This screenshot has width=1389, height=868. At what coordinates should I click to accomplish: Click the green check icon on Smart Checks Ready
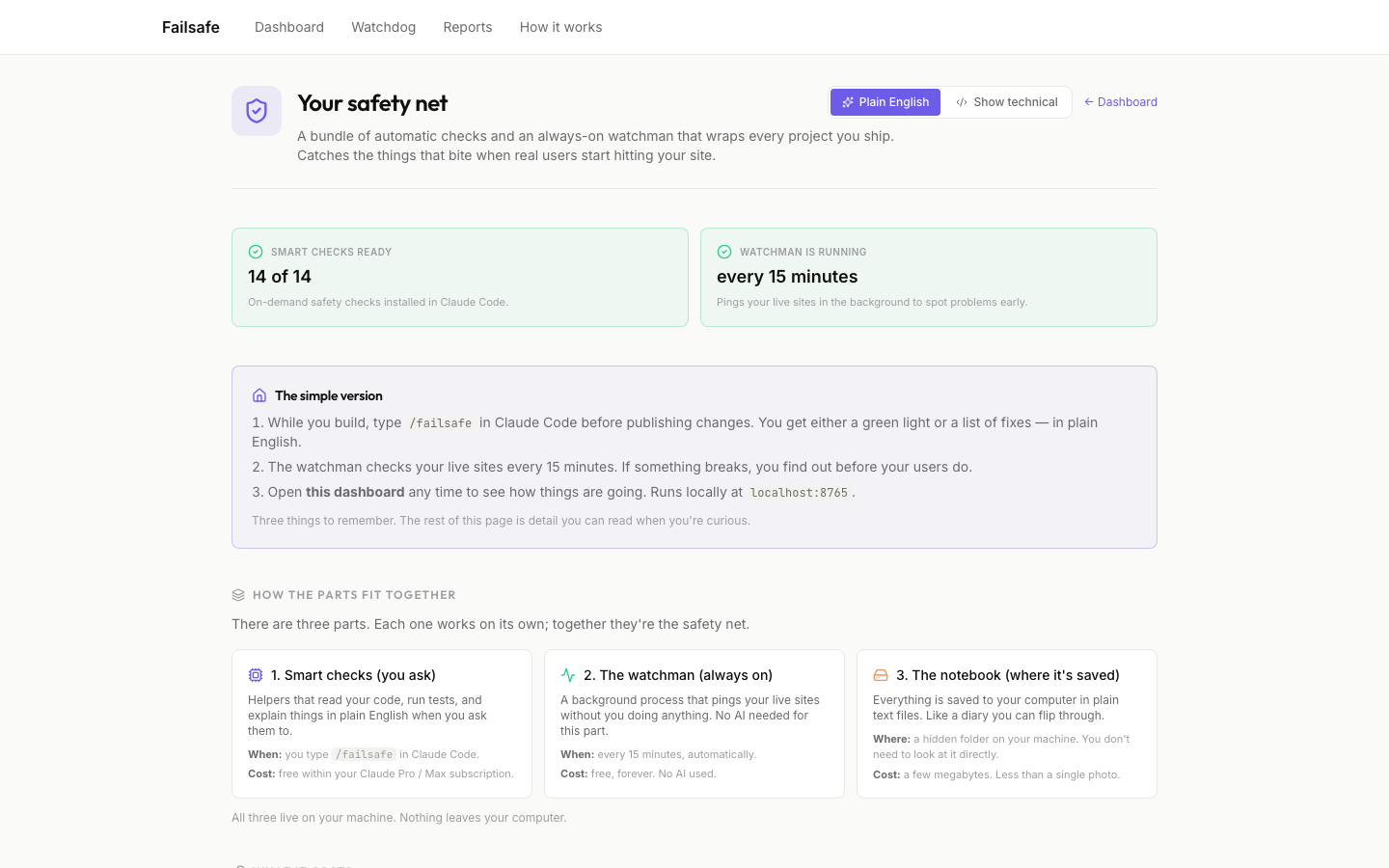tap(256, 252)
